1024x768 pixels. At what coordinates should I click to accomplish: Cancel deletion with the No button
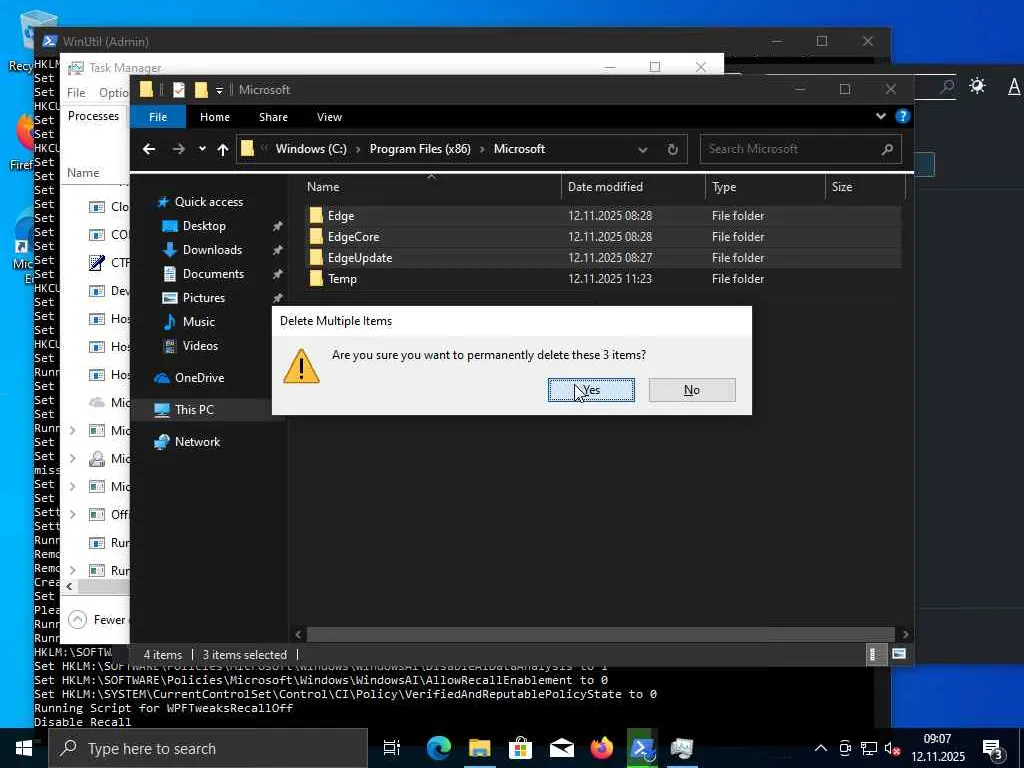[x=692, y=390]
